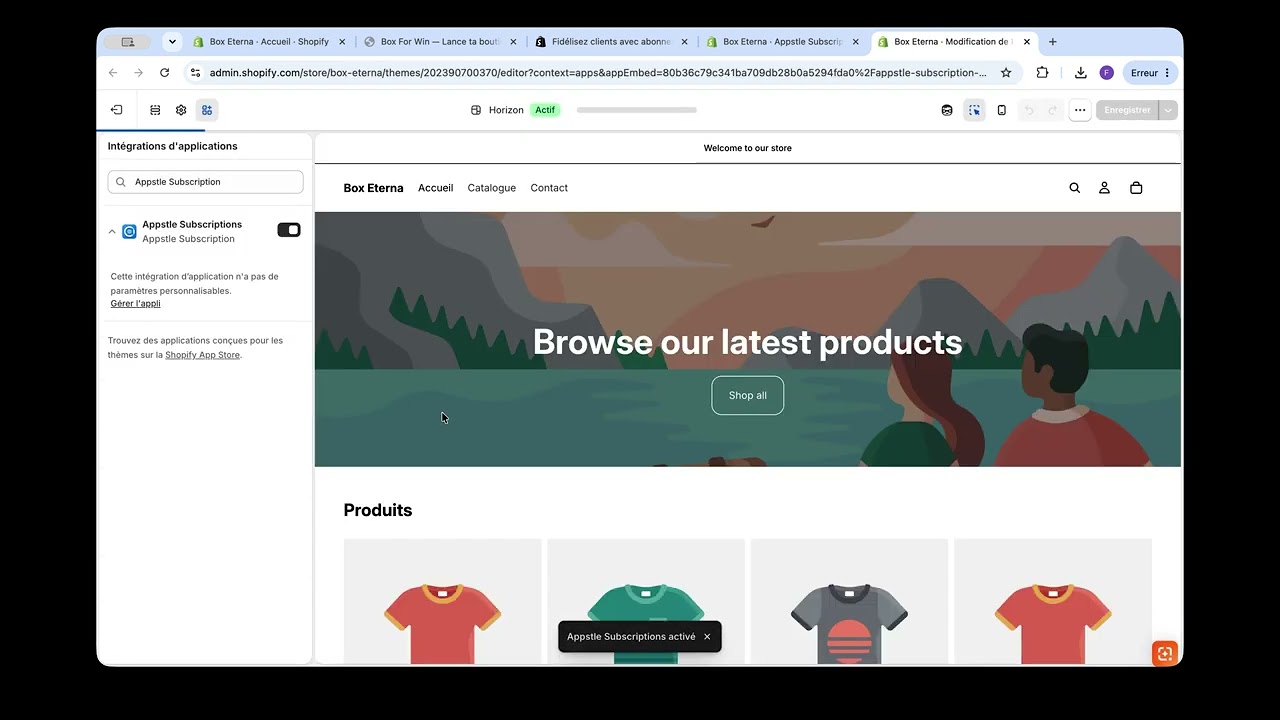Switch to Box For Win tab
1280x720 pixels.
tap(441, 42)
